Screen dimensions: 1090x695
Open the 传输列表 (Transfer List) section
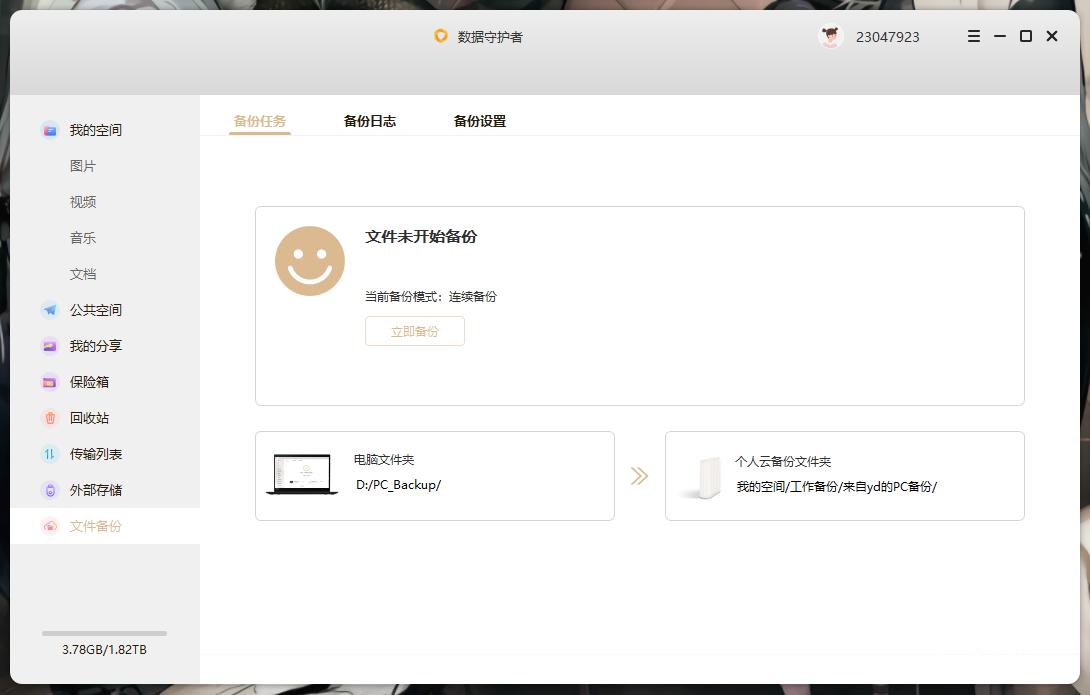95,454
